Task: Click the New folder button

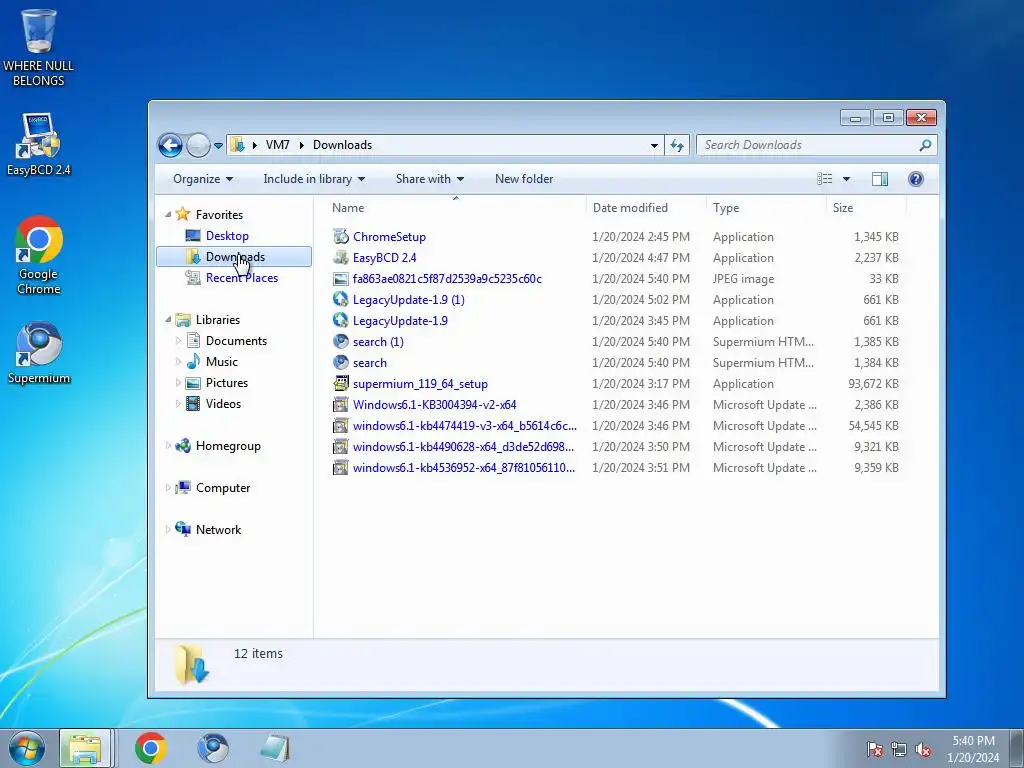Action: point(524,179)
